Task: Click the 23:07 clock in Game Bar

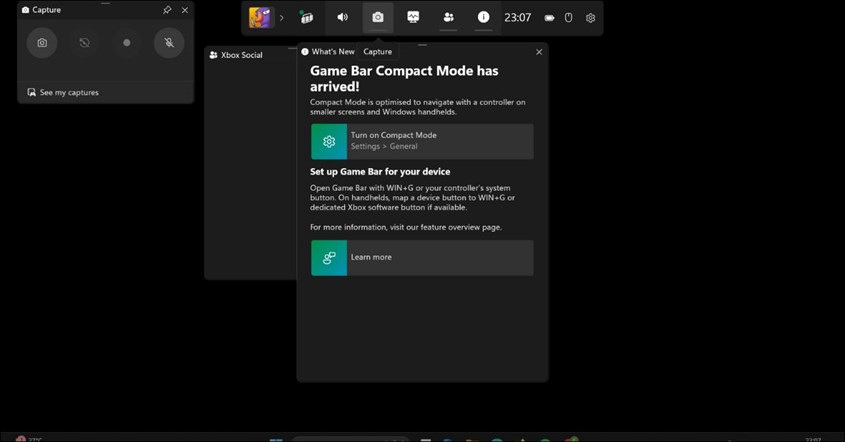Action: [x=517, y=18]
